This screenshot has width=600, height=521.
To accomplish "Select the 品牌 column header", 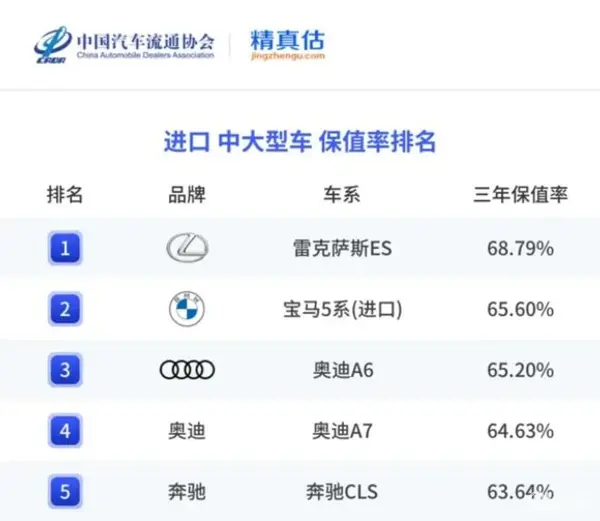I will coord(187,194).
